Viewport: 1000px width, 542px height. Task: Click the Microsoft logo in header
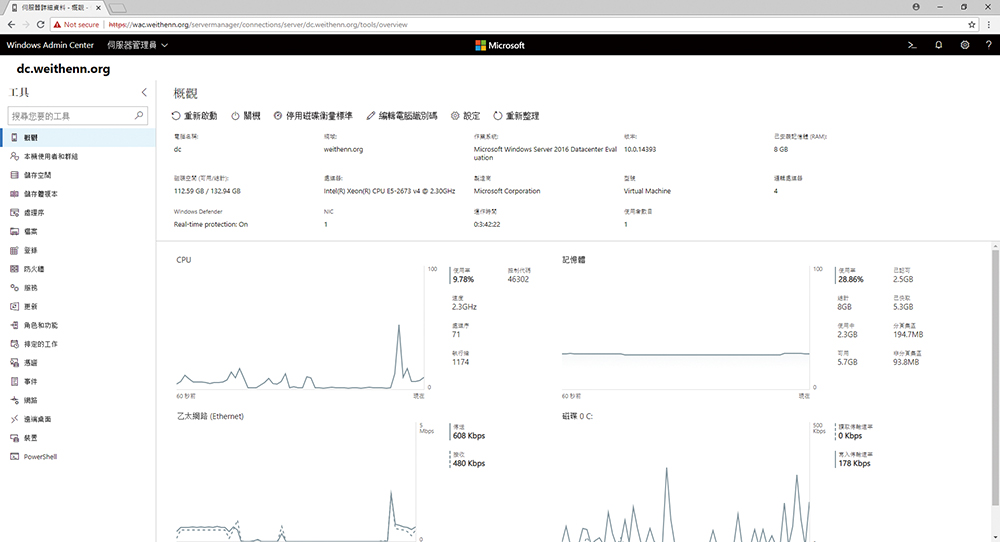[x=500, y=45]
